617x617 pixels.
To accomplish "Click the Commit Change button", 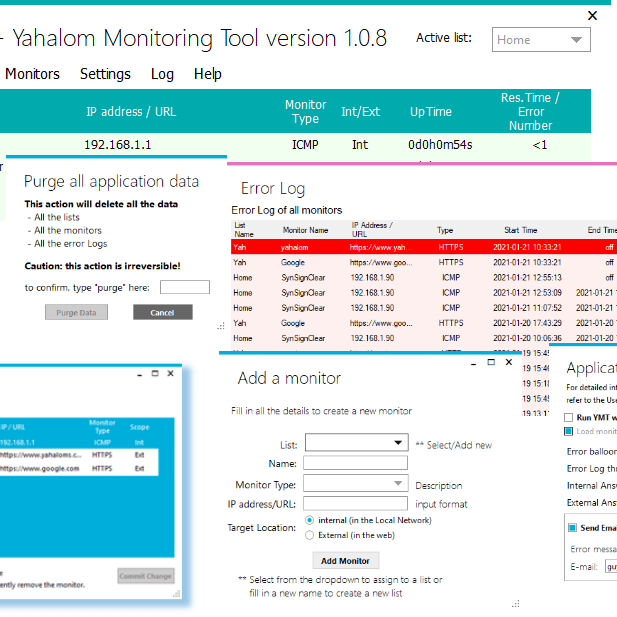I will point(146,576).
